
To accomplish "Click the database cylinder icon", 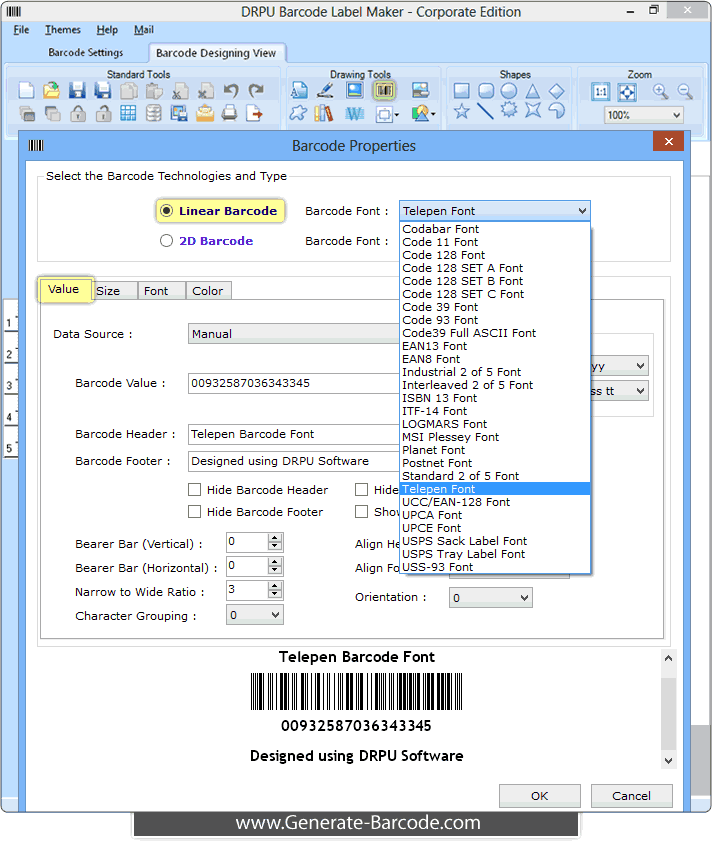I will 154,113.
